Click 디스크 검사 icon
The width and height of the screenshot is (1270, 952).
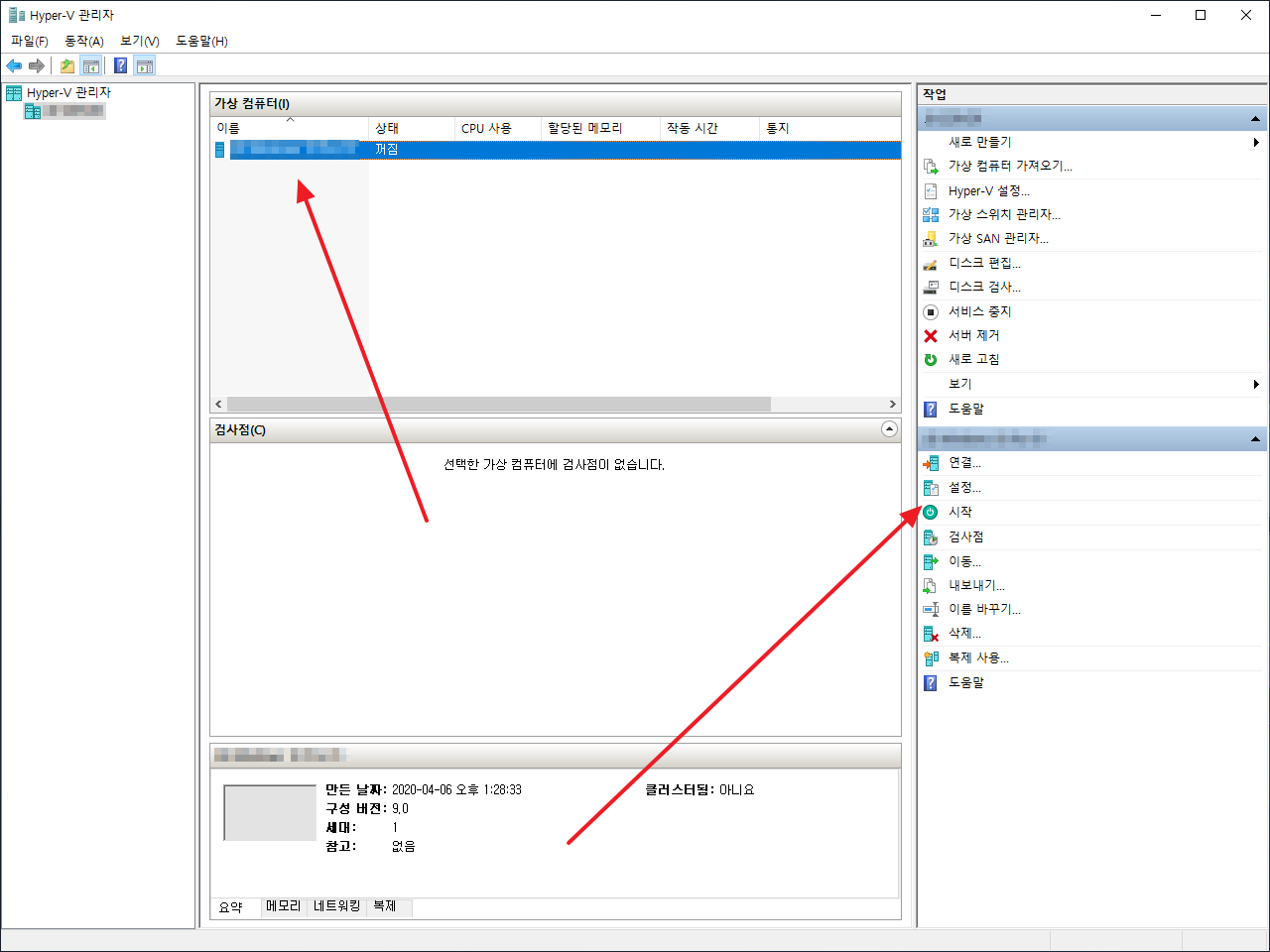click(931, 287)
